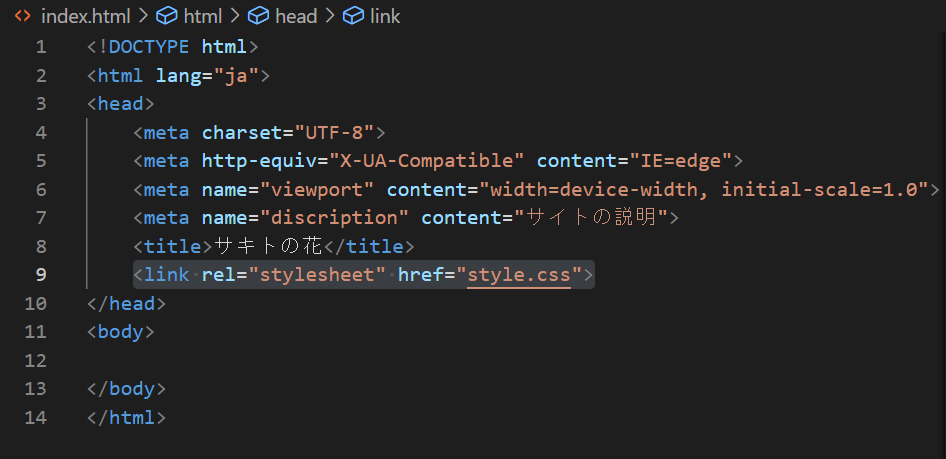The image size is (946, 459).
Task: Click the chevron between html and head
Action: 235,17
